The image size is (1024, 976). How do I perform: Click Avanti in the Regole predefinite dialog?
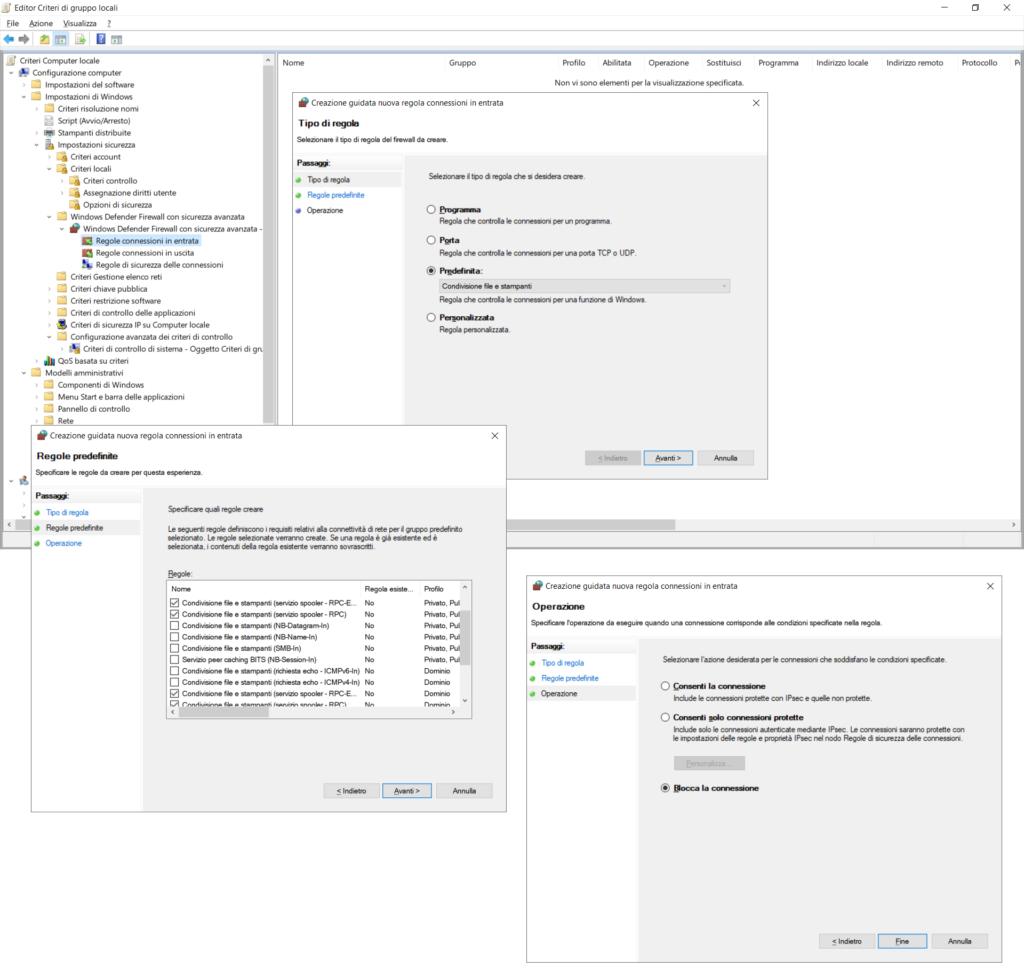[x=406, y=790]
